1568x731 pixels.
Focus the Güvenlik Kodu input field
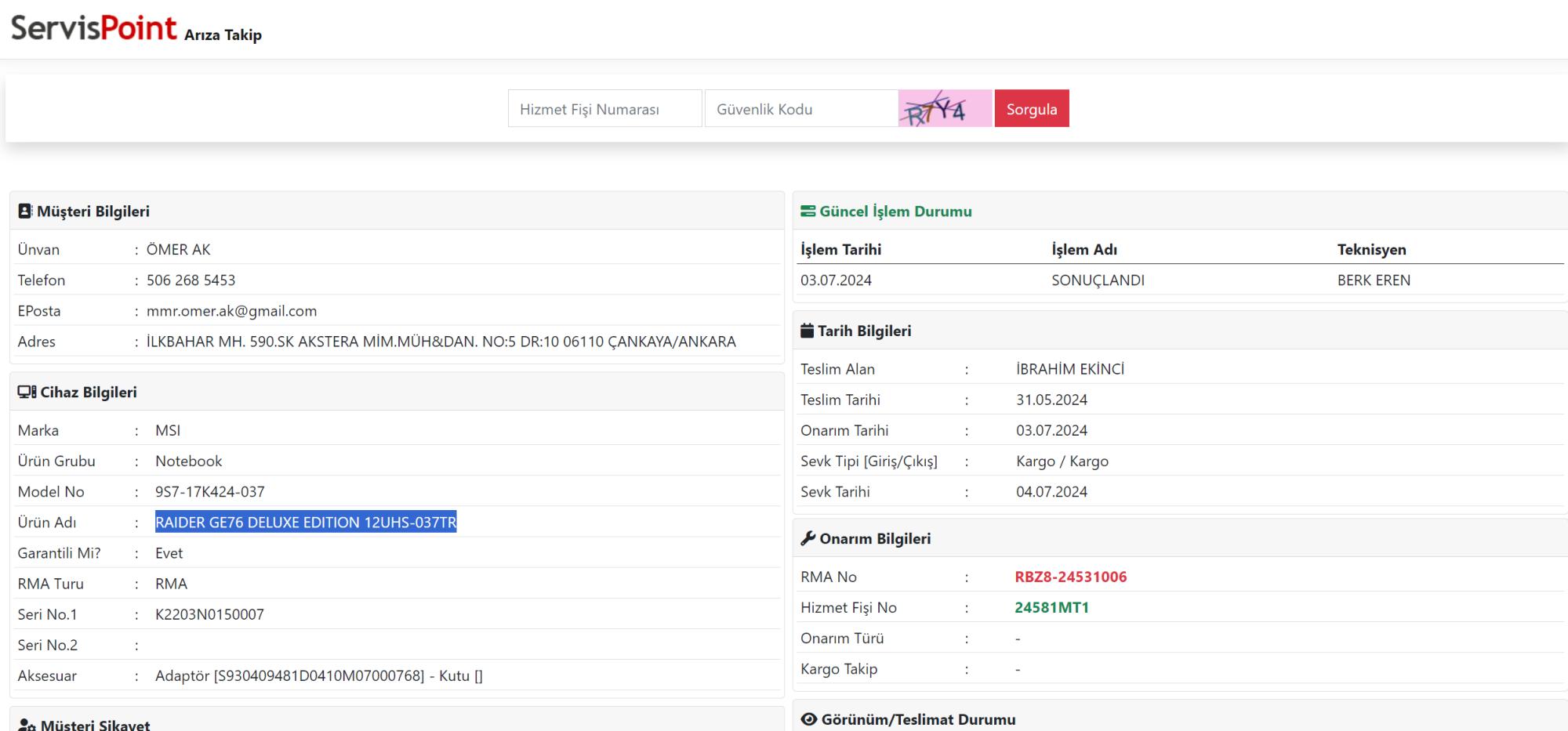coord(800,109)
